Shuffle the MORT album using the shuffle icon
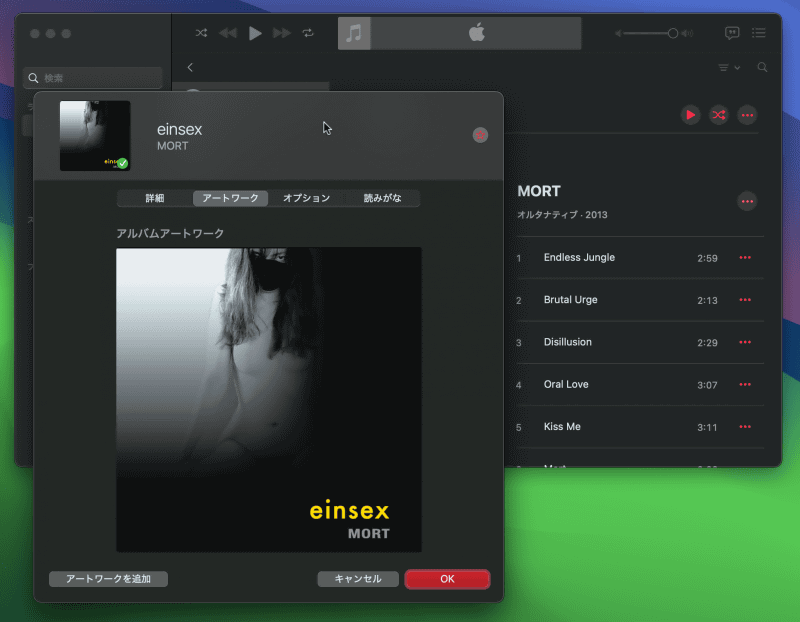Viewport: 800px width, 622px height. [719, 115]
